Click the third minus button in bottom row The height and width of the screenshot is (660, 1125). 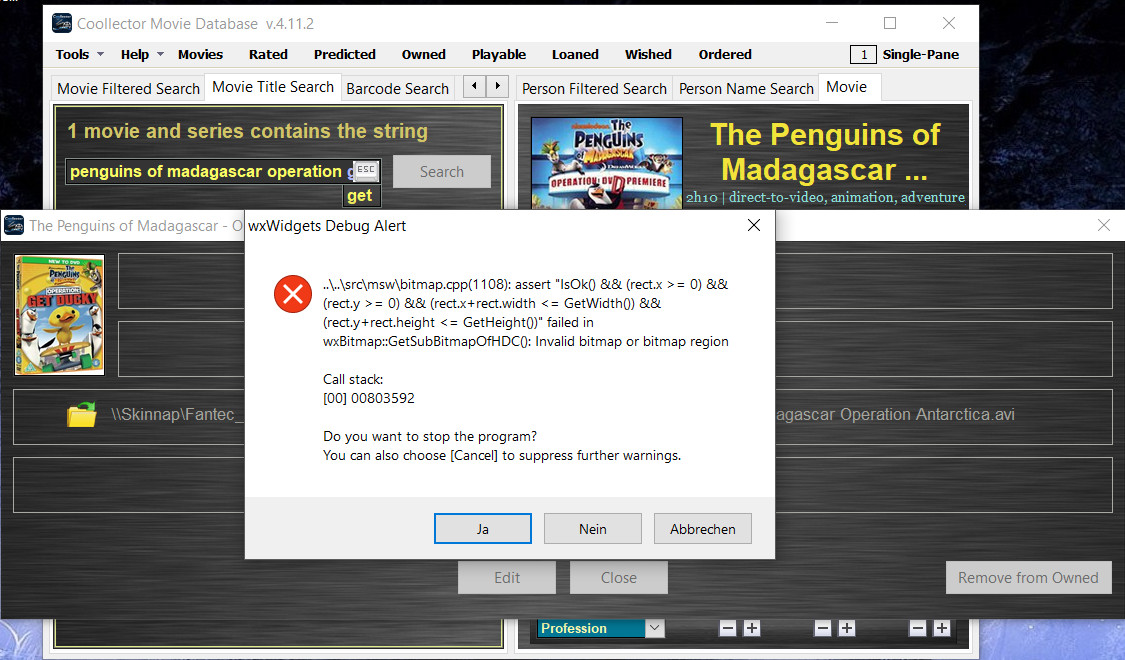coord(918,628)
